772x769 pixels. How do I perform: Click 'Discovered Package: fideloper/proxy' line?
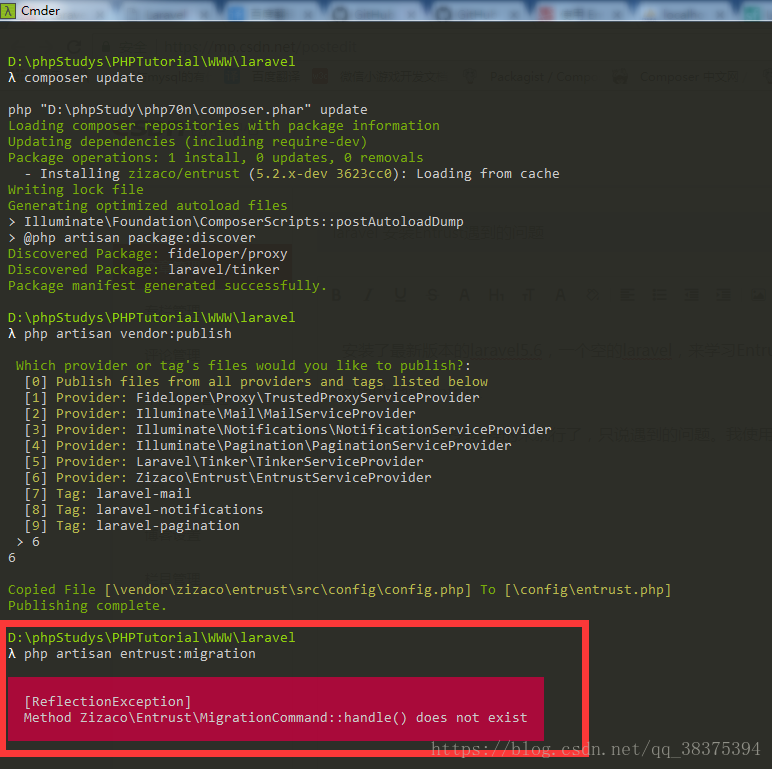tap(148, 254)
